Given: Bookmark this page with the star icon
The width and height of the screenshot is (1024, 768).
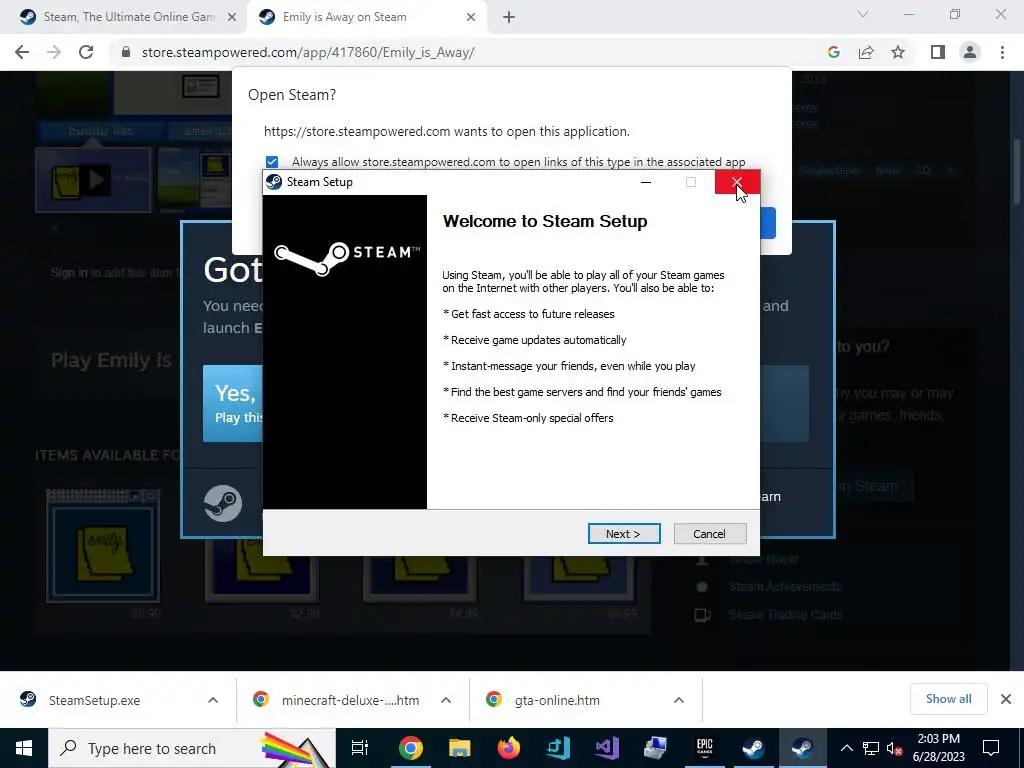Looking at the screenshot, I should [x=898, y=52].
